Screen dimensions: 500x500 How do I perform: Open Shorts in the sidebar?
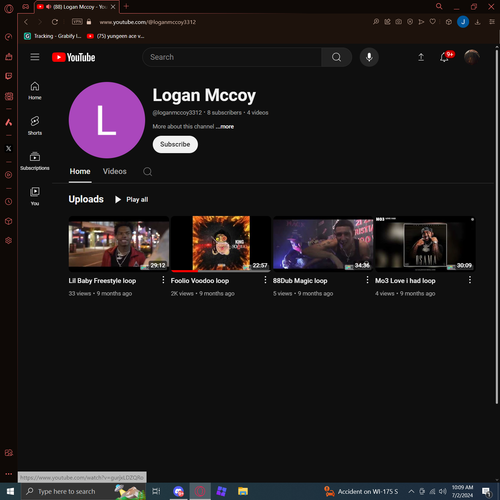click(x=35, y=126)
